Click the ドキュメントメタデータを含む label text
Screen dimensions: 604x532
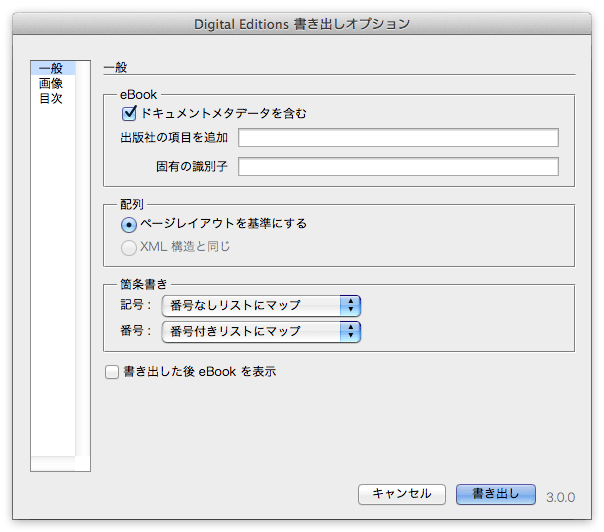pos(223,113)
